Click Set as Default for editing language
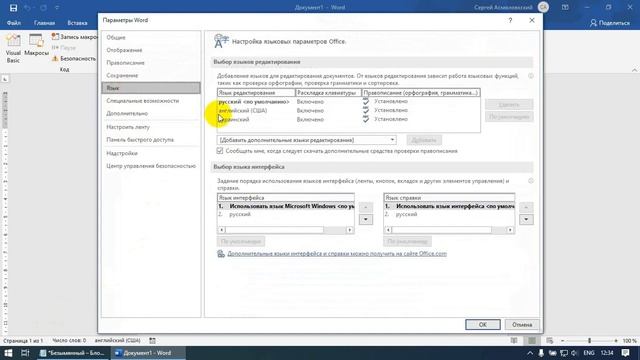 (509, 117)
